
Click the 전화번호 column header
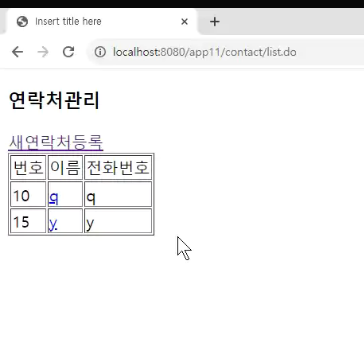click(x=118, y=167)
